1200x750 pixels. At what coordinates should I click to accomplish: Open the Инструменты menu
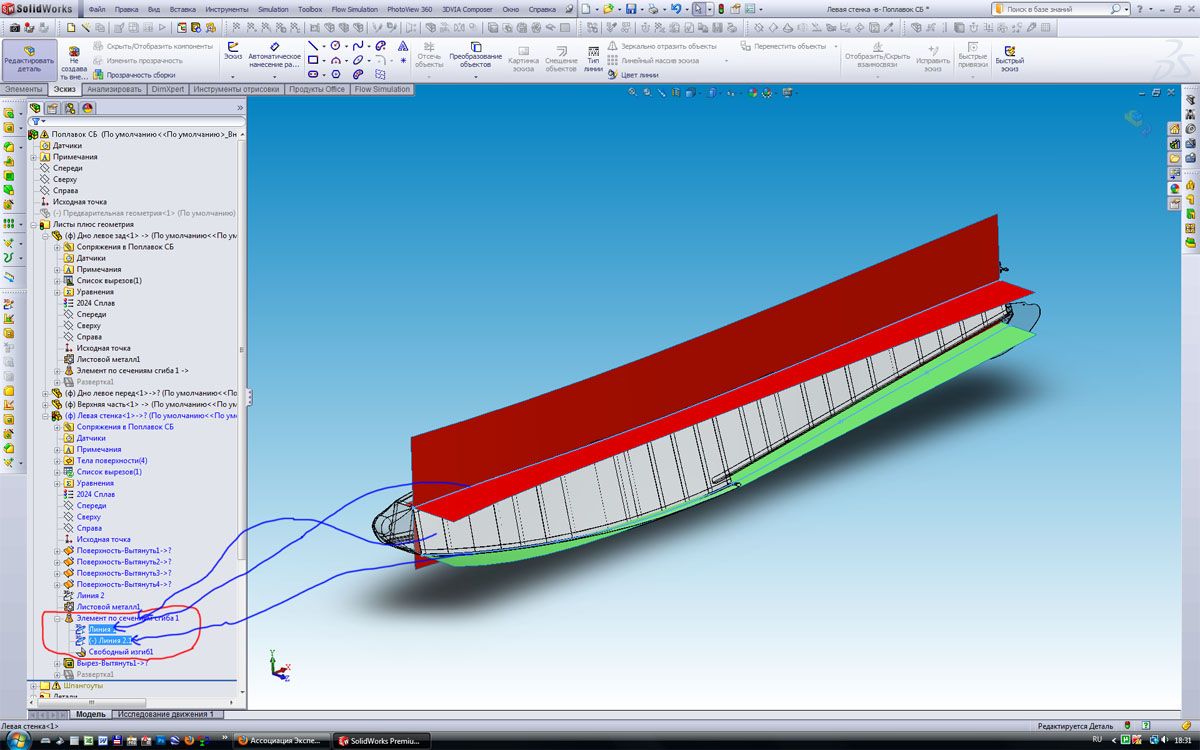coord(226,9)
